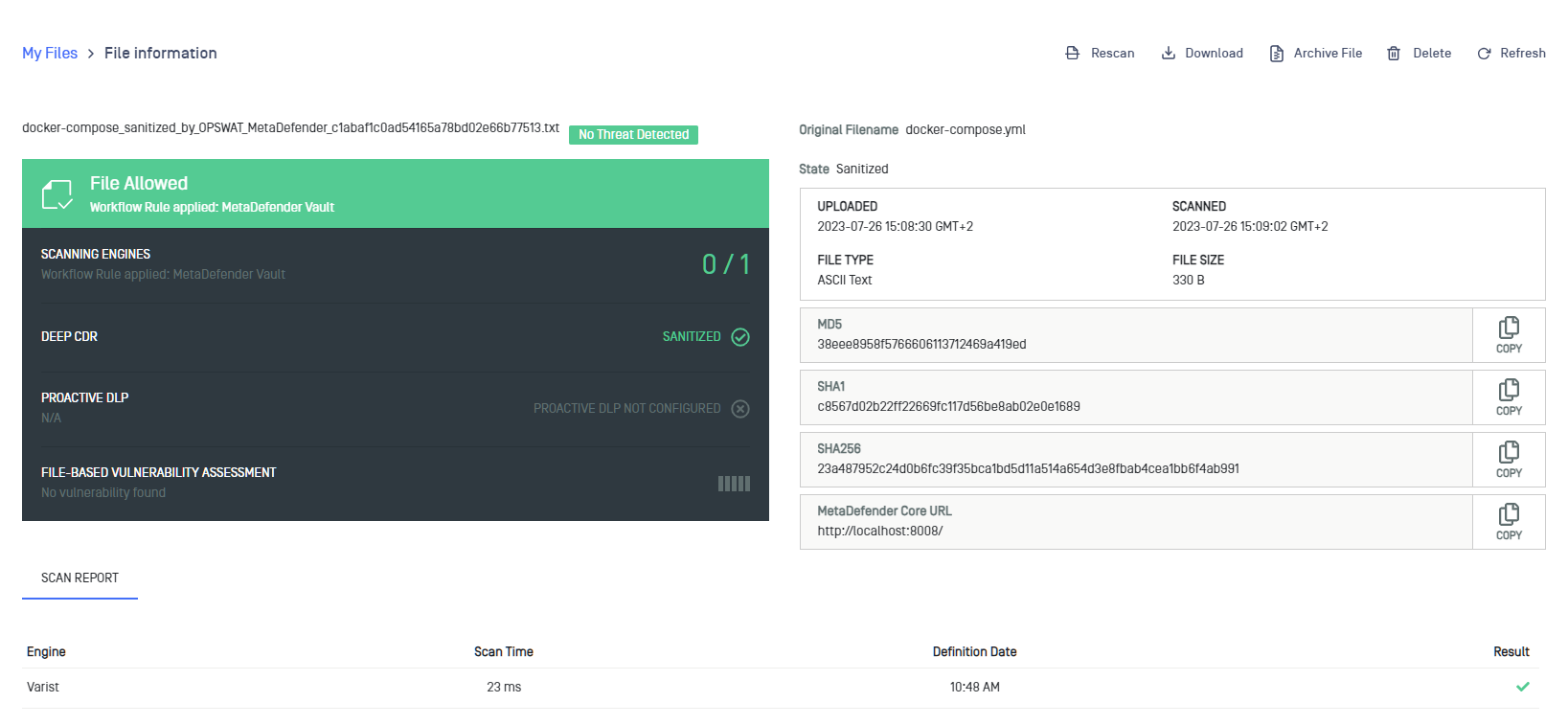Click the Scan Time column header
Viewport: 1568px width, 725px height.
click(504, 652)
